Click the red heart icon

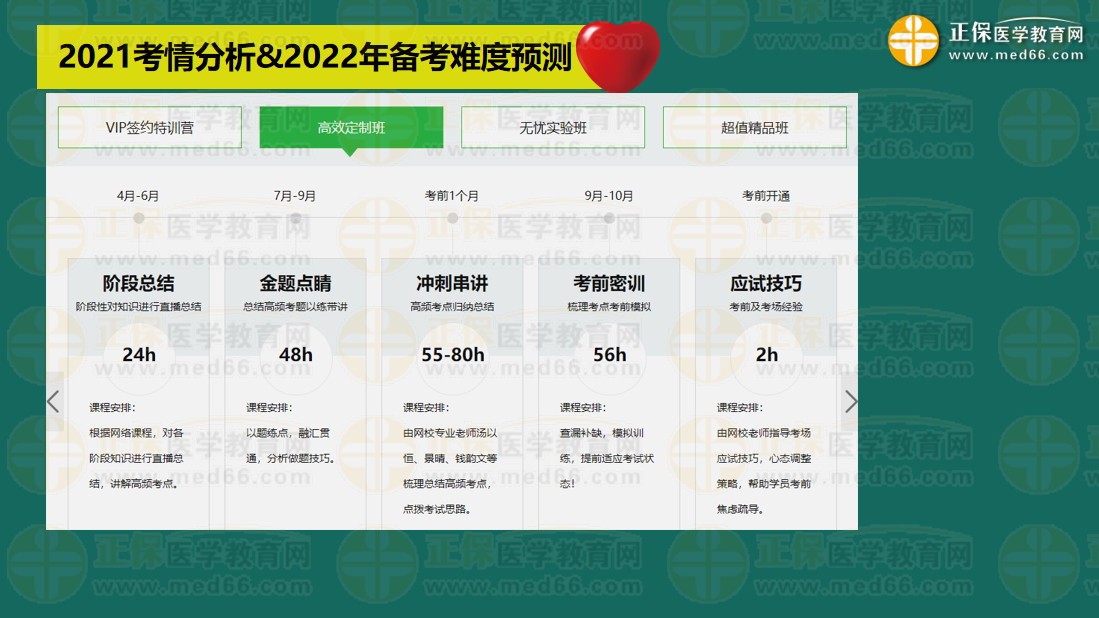point(619,54)
